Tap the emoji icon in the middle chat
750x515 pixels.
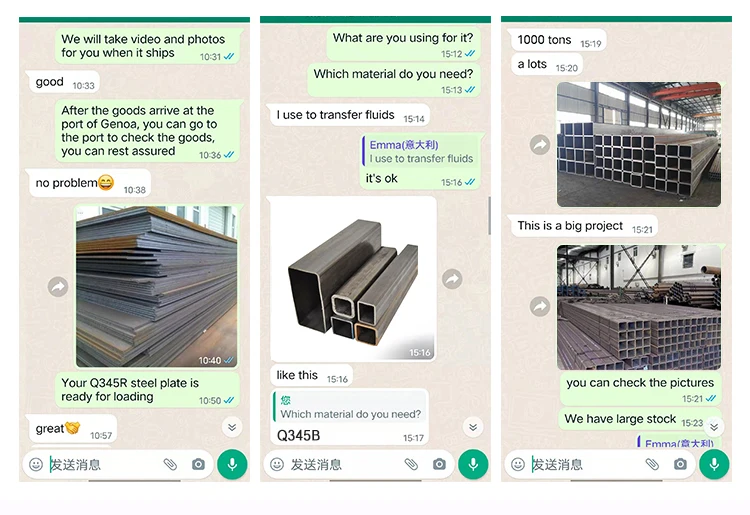click(x=277, y=464)
